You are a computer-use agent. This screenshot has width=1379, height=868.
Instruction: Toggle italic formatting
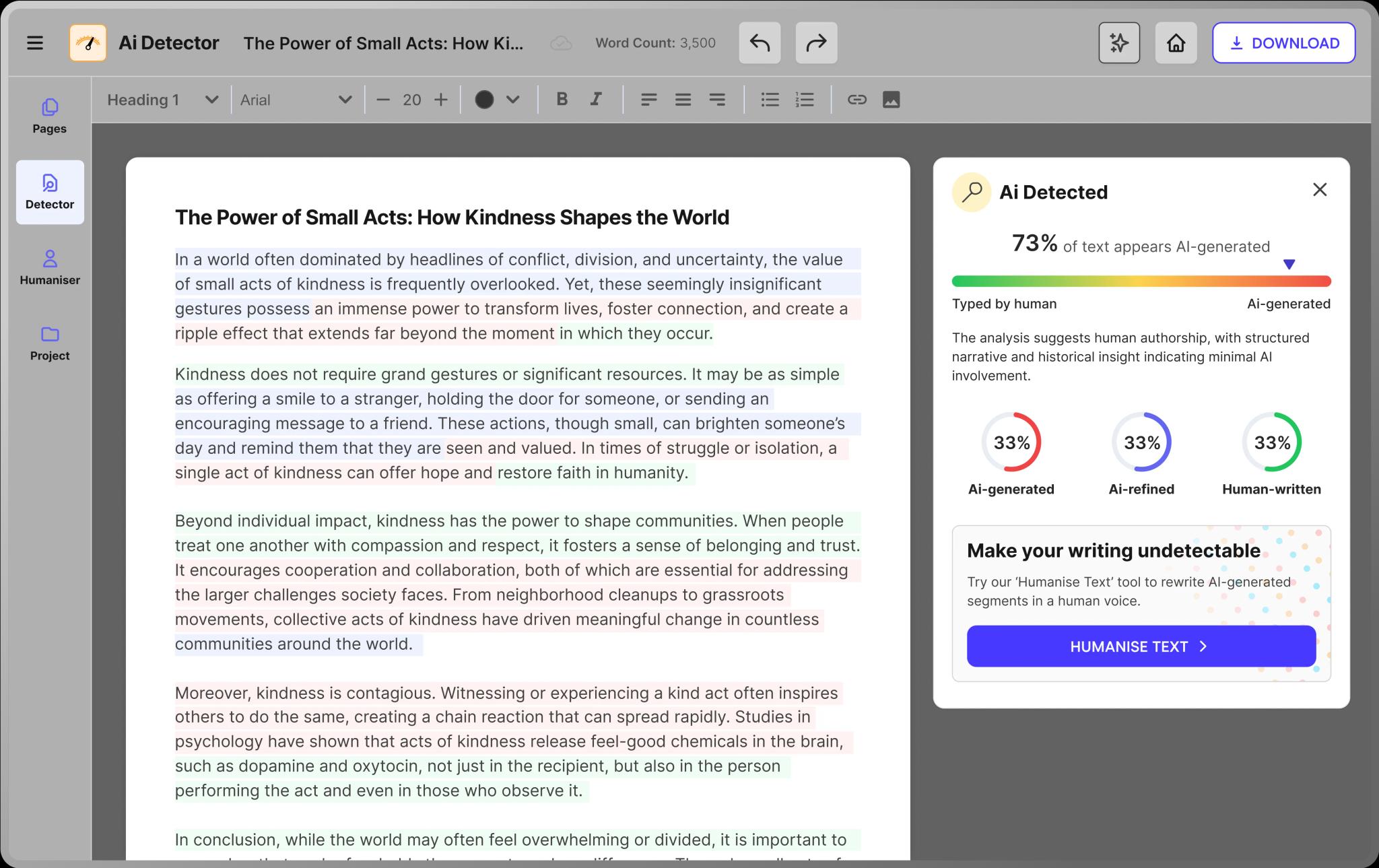coord(596,100)
